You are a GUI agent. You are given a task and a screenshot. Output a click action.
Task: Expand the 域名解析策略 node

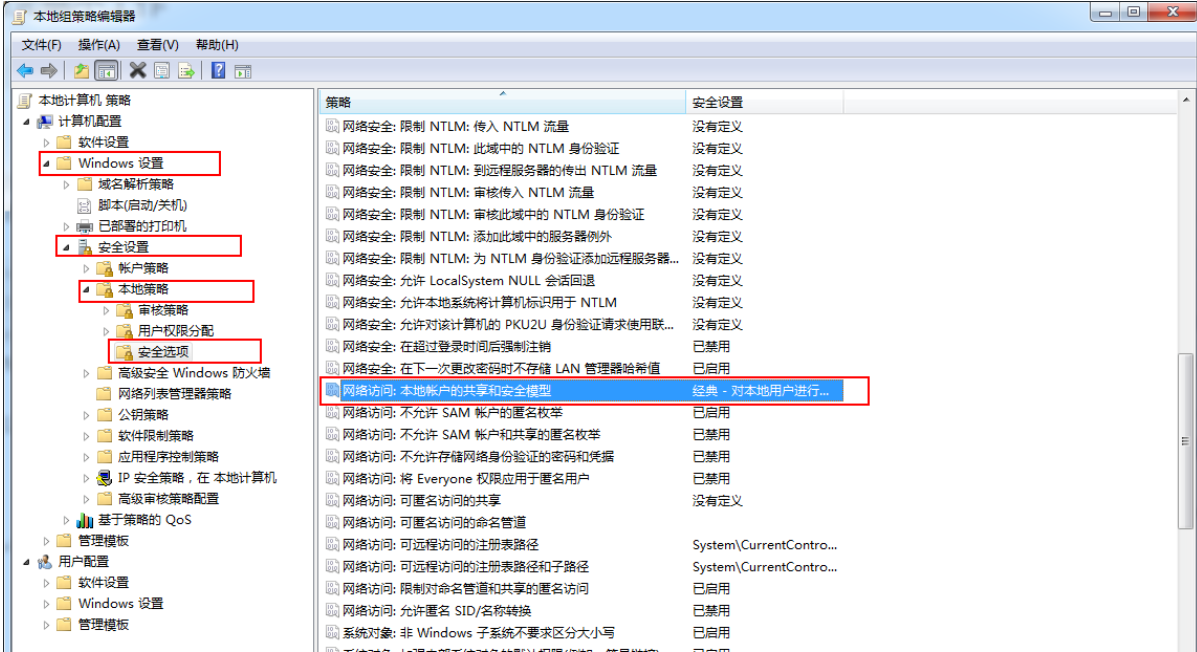(x=66, y=185)
